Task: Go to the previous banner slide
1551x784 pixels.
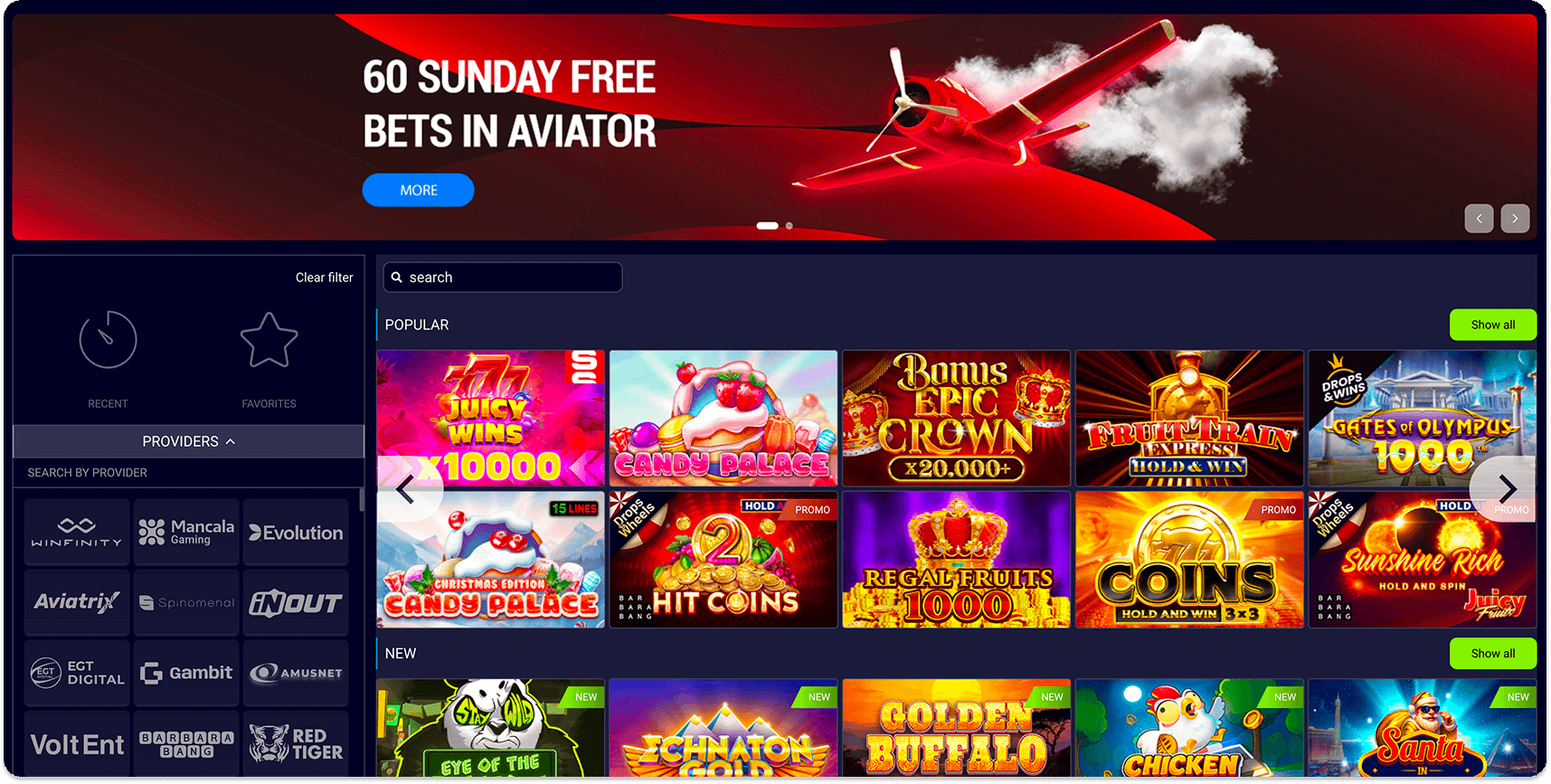Action: point(1479,218)
